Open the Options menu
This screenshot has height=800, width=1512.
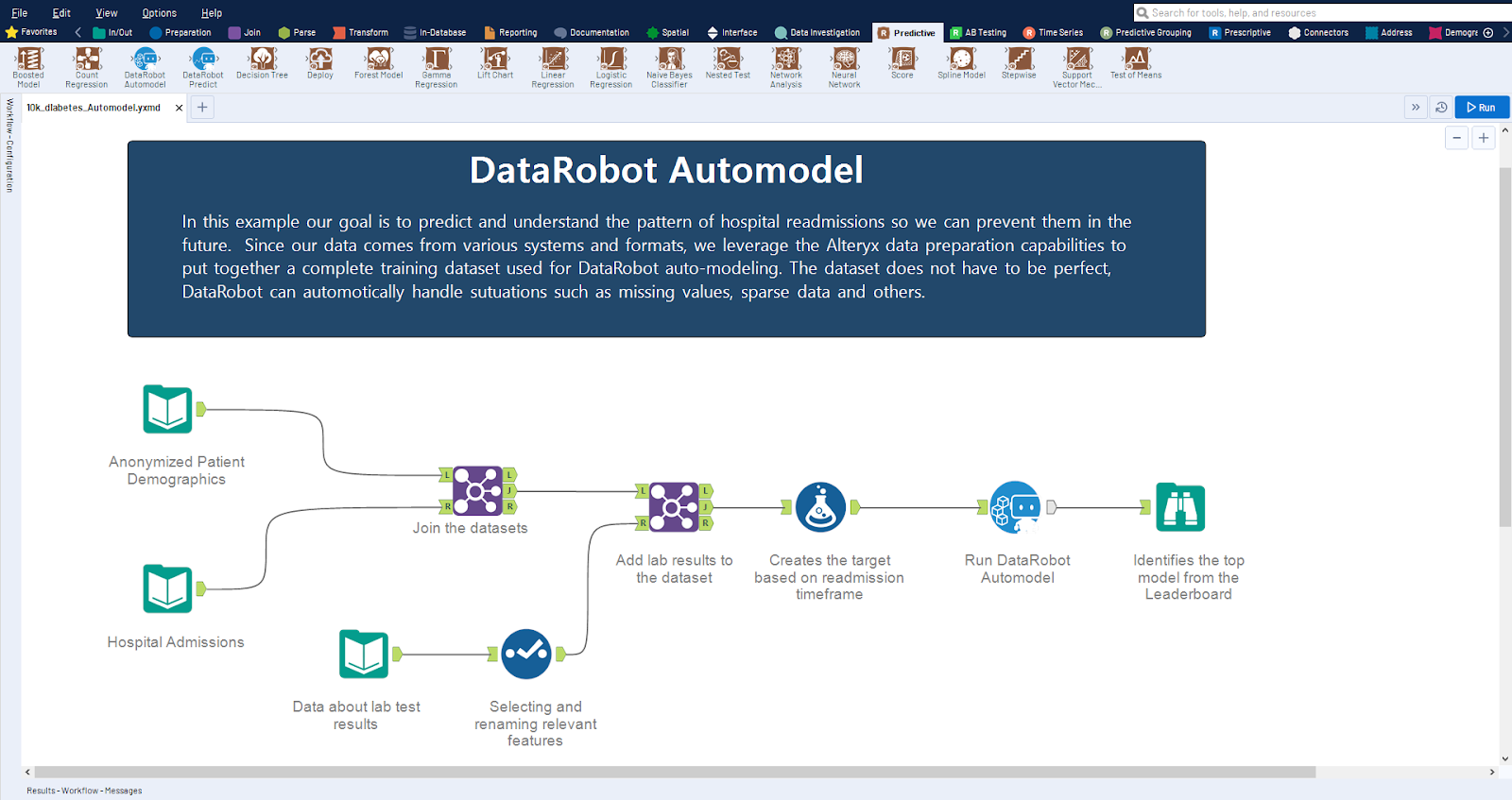pos(159,13)
